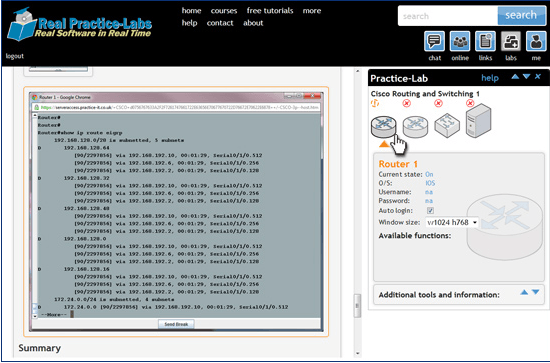The height and width of the screenshot is (363, 550).
Task: Click the terminal window address bar
Action: (176, 107)
